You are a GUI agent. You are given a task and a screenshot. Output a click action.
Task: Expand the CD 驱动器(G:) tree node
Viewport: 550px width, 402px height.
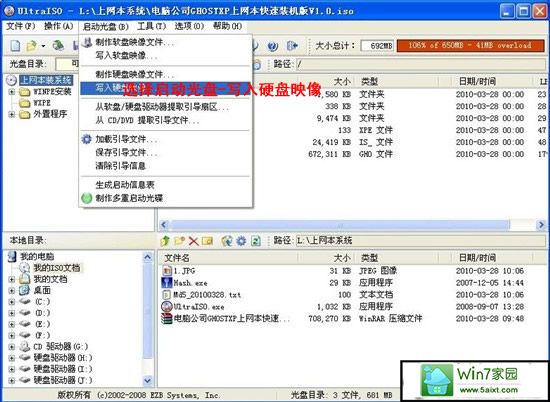pyautogui.click(x=12, y=347)
